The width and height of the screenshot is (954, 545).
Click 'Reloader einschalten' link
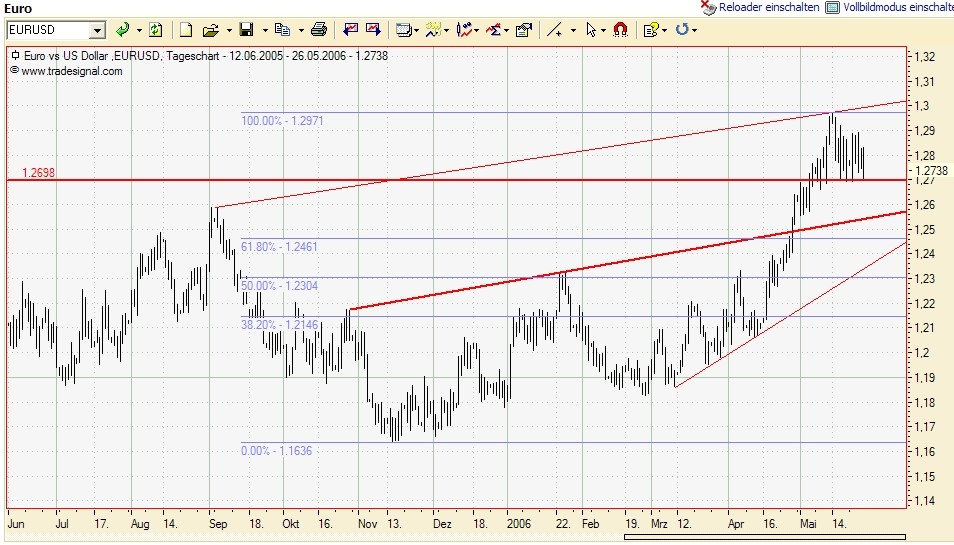click(768, 7)
